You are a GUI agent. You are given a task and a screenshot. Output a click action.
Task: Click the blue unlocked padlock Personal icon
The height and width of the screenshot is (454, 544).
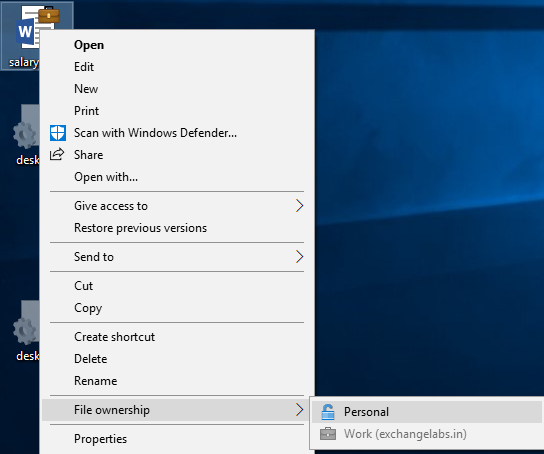pyautogui.click(x=328, y=412)
